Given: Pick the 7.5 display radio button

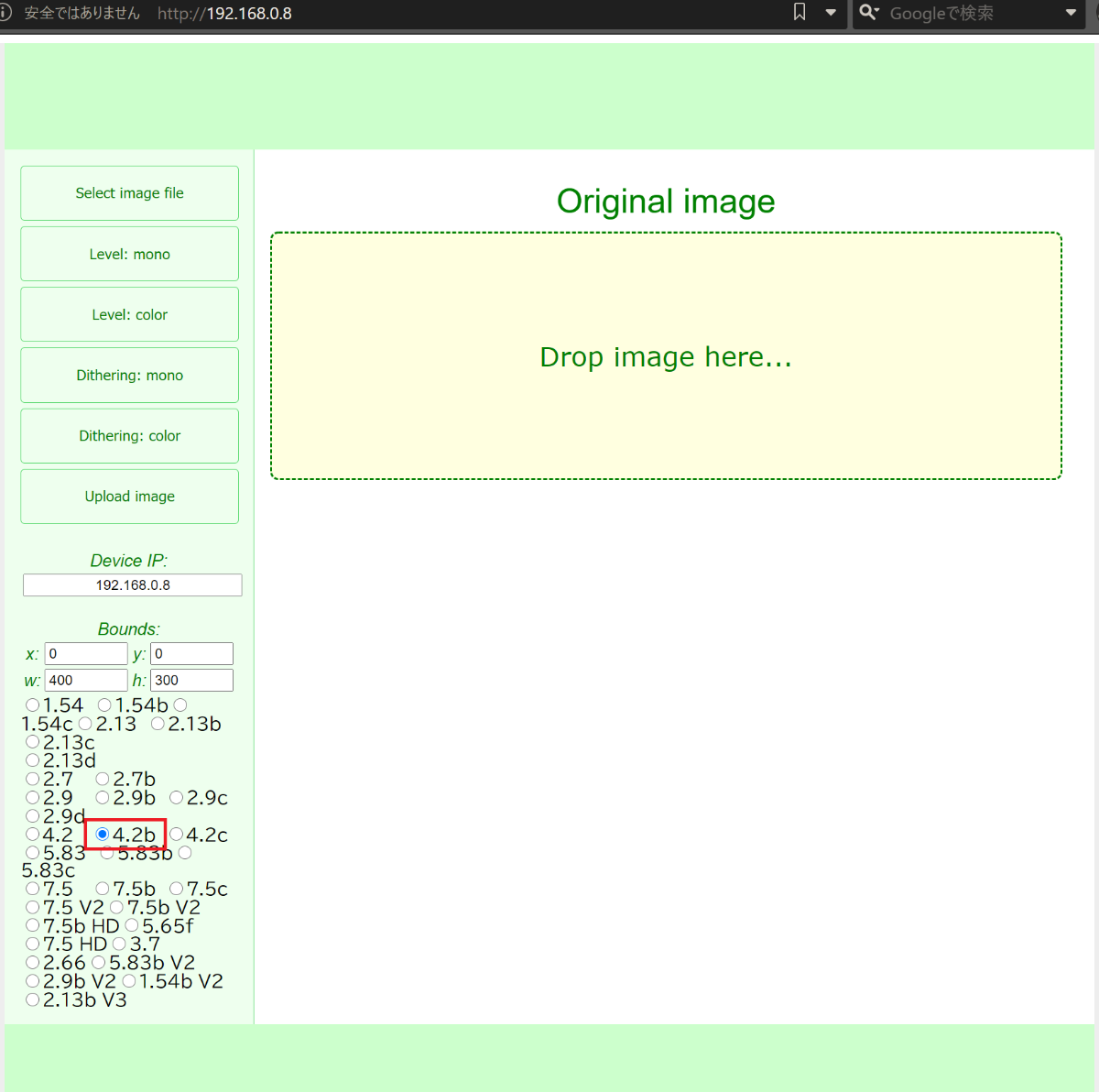Looking at the screenshot, I should 33,889.
